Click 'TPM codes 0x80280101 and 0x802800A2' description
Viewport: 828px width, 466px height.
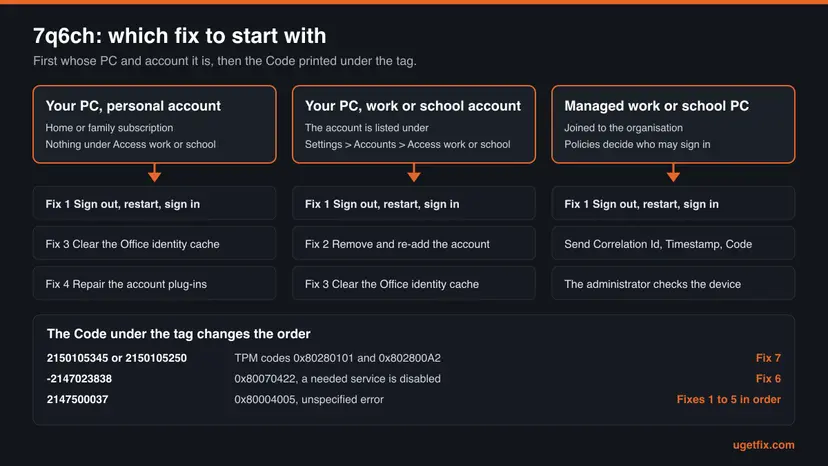click(337, 358)
